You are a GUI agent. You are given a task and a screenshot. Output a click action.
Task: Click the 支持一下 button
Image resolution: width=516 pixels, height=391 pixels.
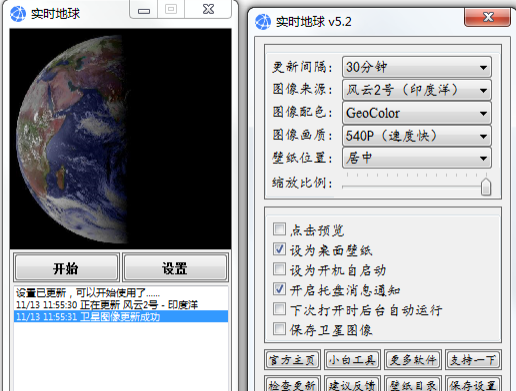pos(473,360)
